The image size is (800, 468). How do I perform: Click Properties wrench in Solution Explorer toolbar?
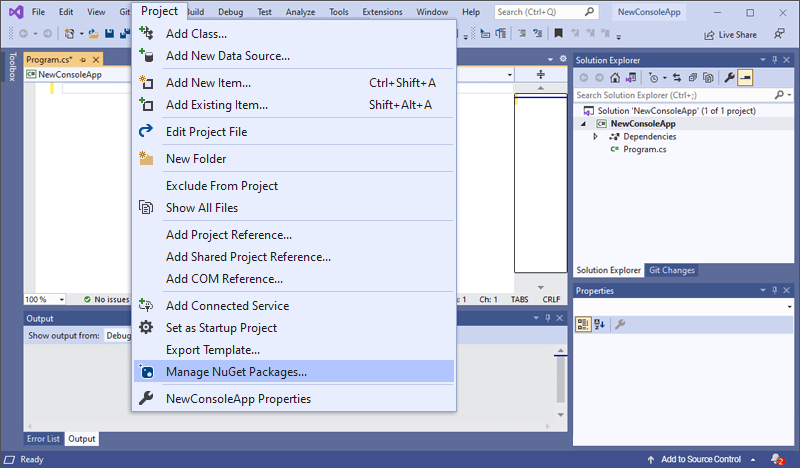tap(730, 78)
